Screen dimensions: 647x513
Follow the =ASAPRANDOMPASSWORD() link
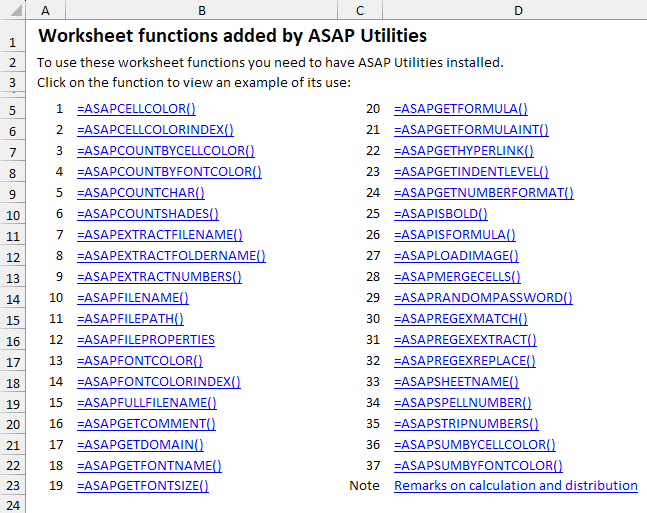tap(483, 298)
